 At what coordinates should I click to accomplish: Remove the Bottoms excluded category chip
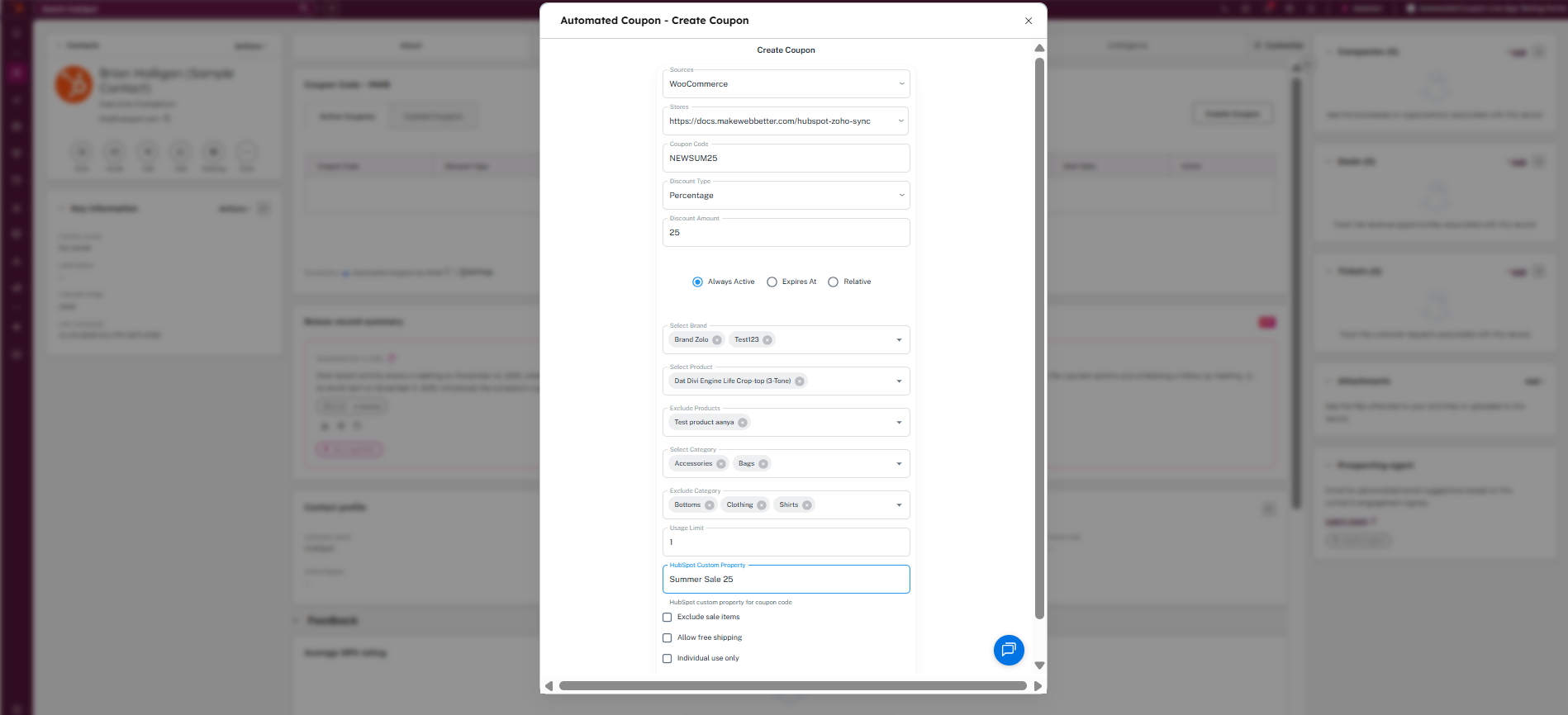[x=710, y=505]
